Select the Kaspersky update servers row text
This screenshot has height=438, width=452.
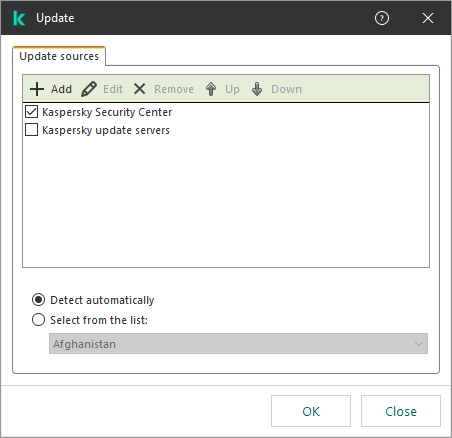[106, 130]
